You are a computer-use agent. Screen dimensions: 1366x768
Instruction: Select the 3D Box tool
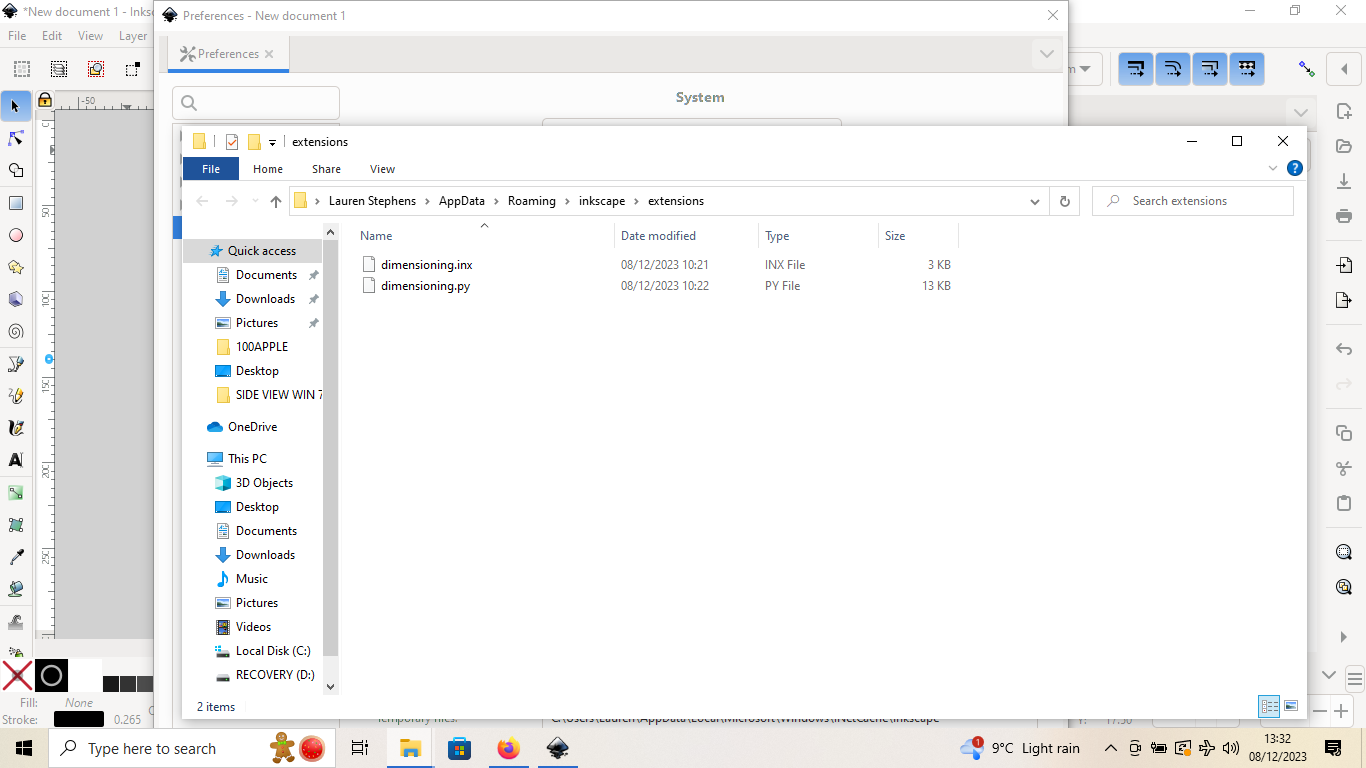coord(16,299)
